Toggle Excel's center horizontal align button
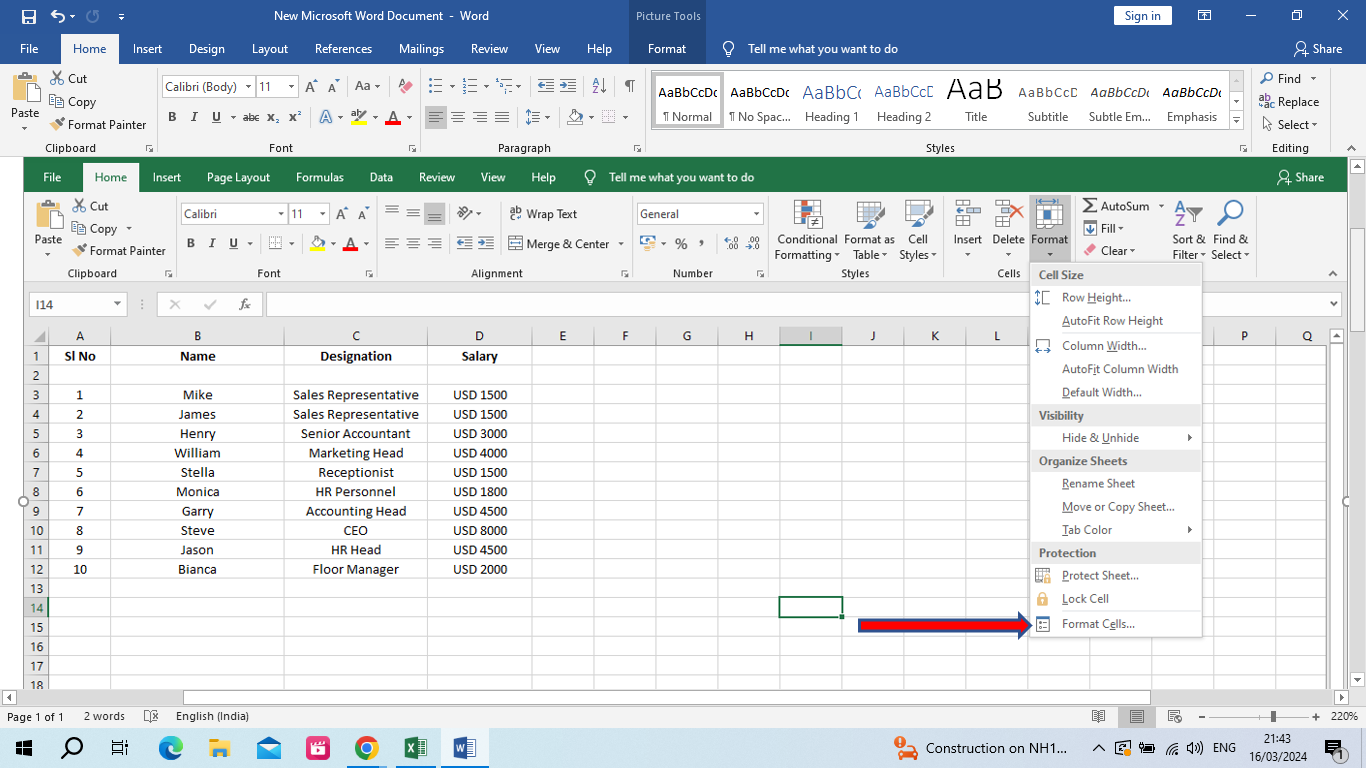This screenshot has width=1366, height=768. [413, 244]
